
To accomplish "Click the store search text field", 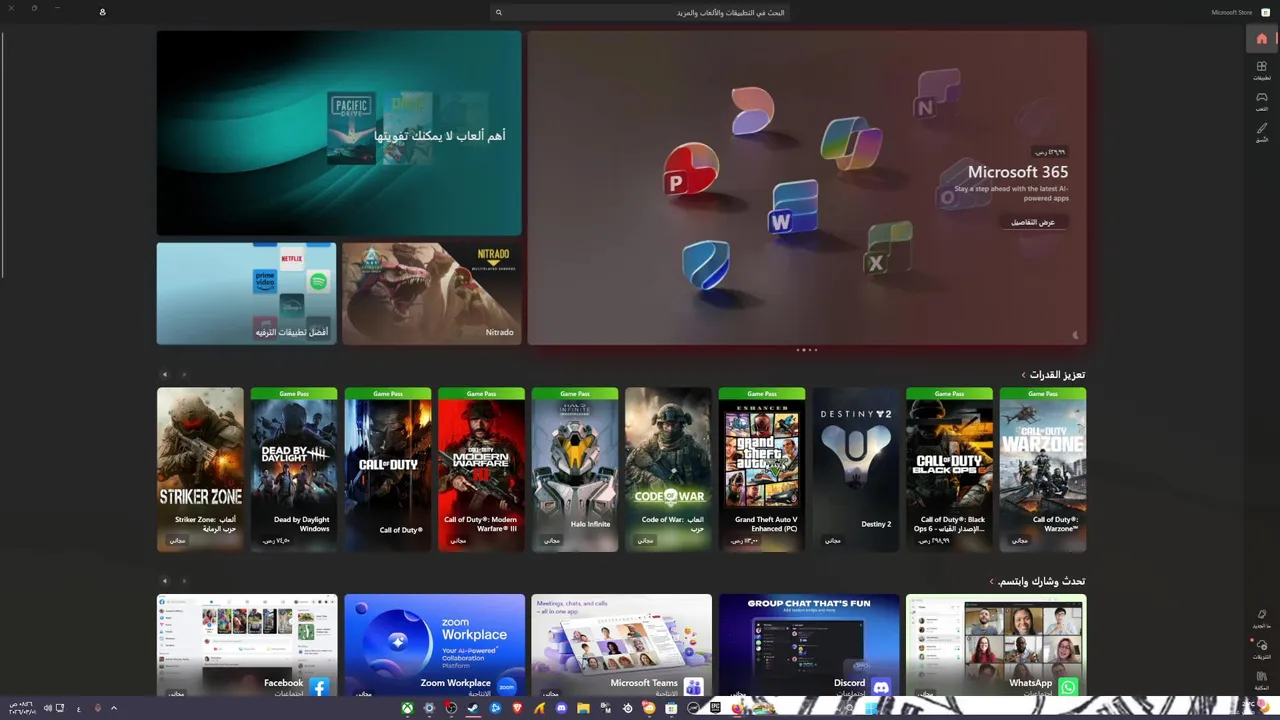I will click(x=640, y=12).
